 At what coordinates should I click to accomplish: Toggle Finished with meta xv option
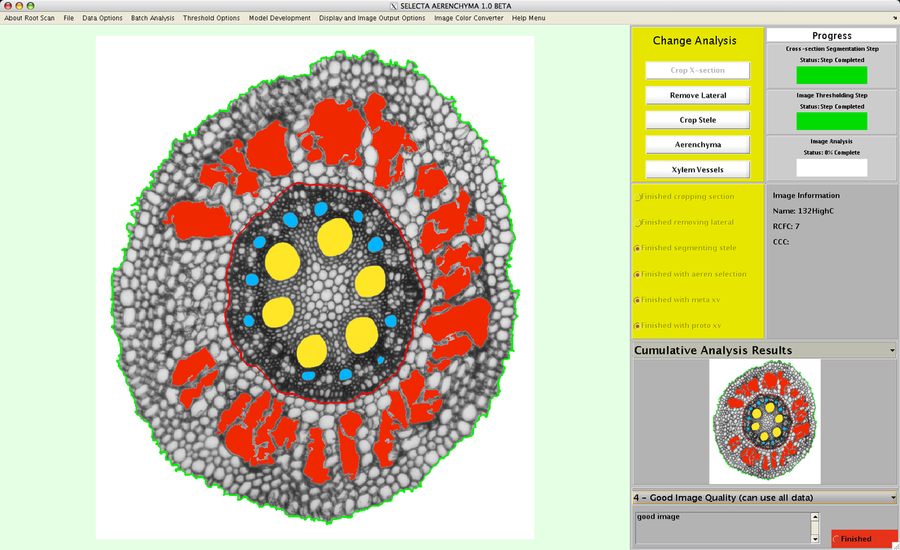[x=638, y=300]
